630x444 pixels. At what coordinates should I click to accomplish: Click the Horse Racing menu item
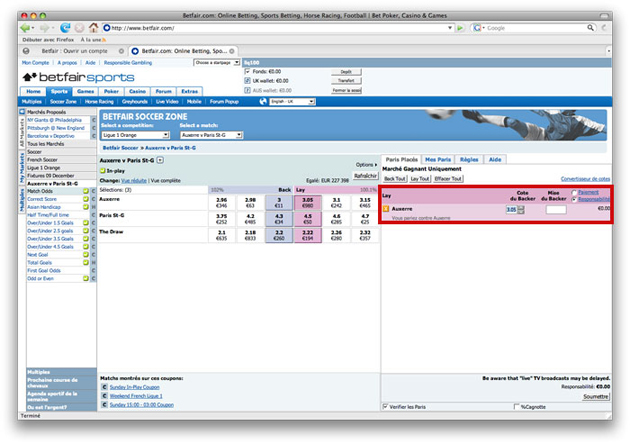(x=99, y=102)
